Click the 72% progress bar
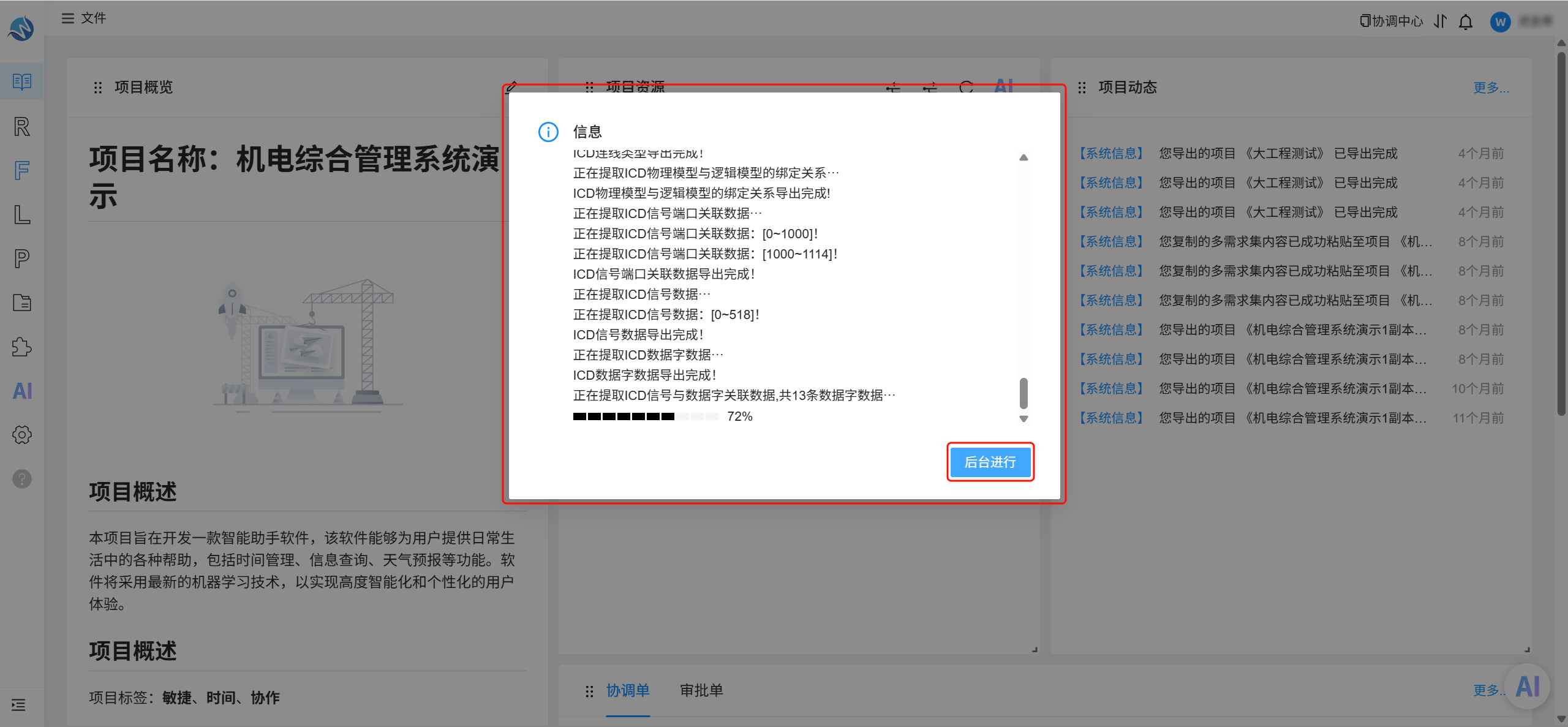1568x727 pixels. 646,416
